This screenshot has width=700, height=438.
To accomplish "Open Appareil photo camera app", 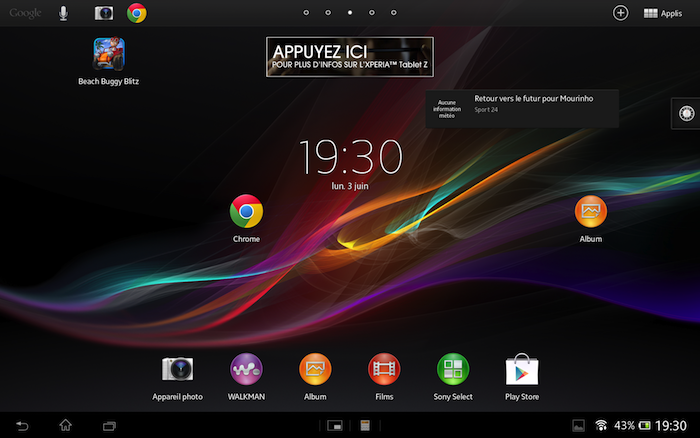I will (177, 370).
